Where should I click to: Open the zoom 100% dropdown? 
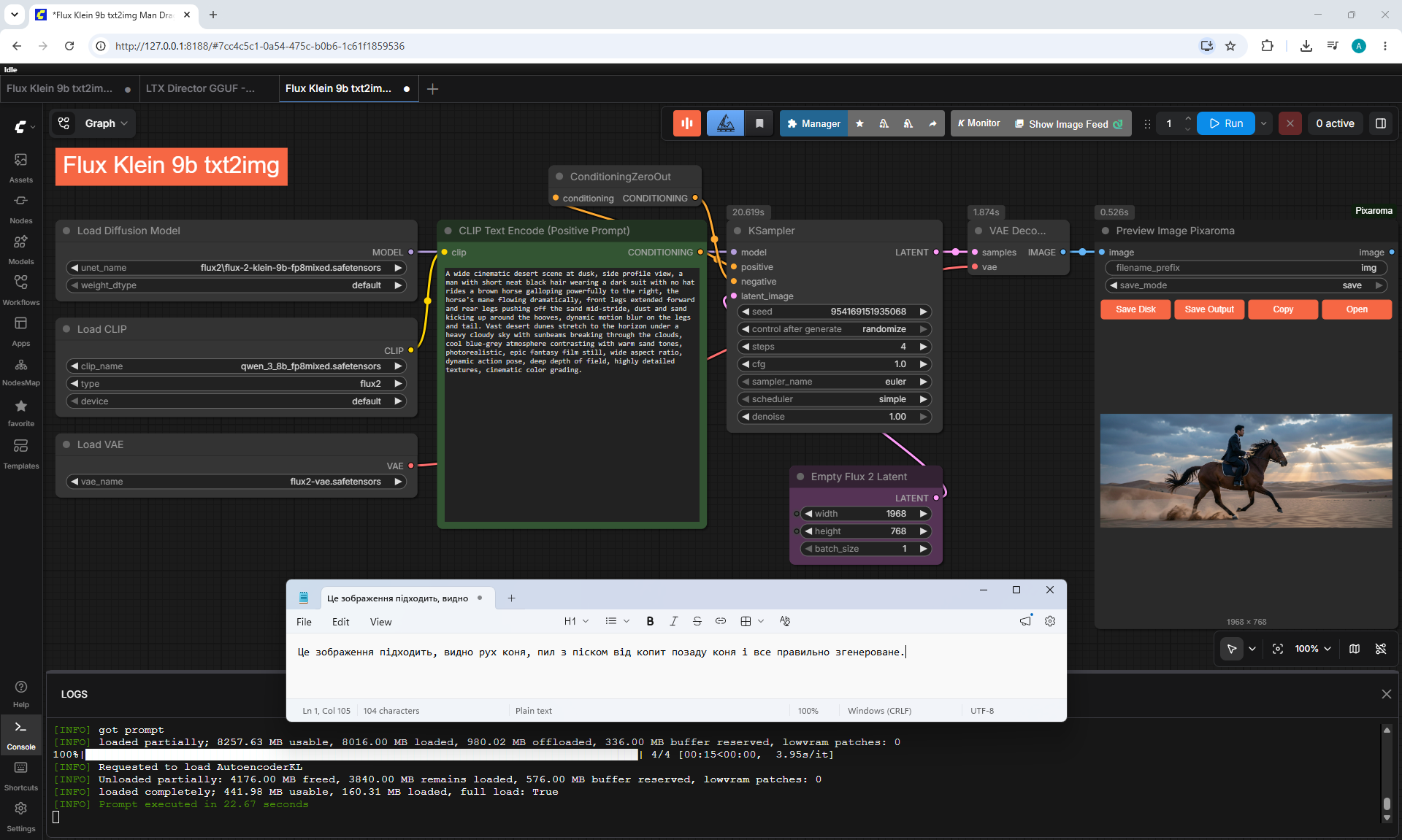coord(1313,649)
